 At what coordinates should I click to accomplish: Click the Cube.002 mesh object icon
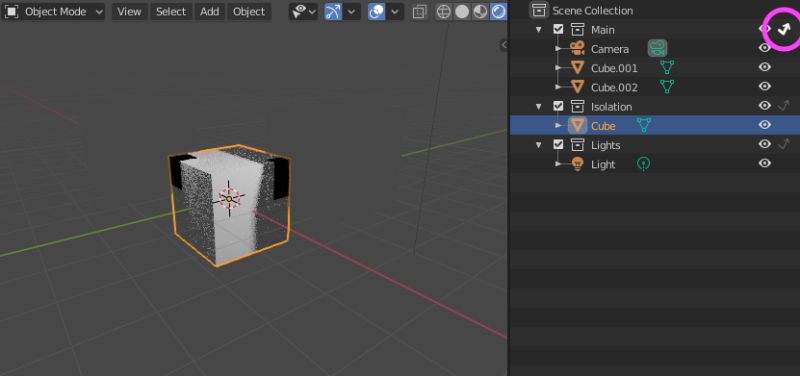pyautogui.click(x=577, y=87)
